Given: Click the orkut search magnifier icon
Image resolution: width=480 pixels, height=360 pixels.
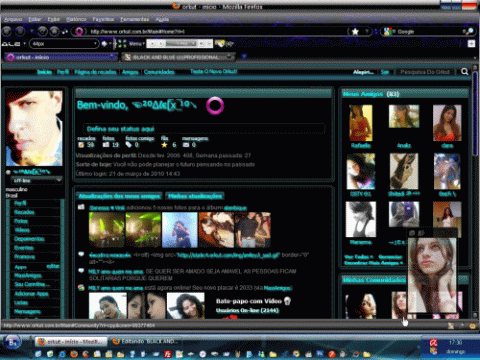Looking at the screenshot, I should click(x=465, y=72).
